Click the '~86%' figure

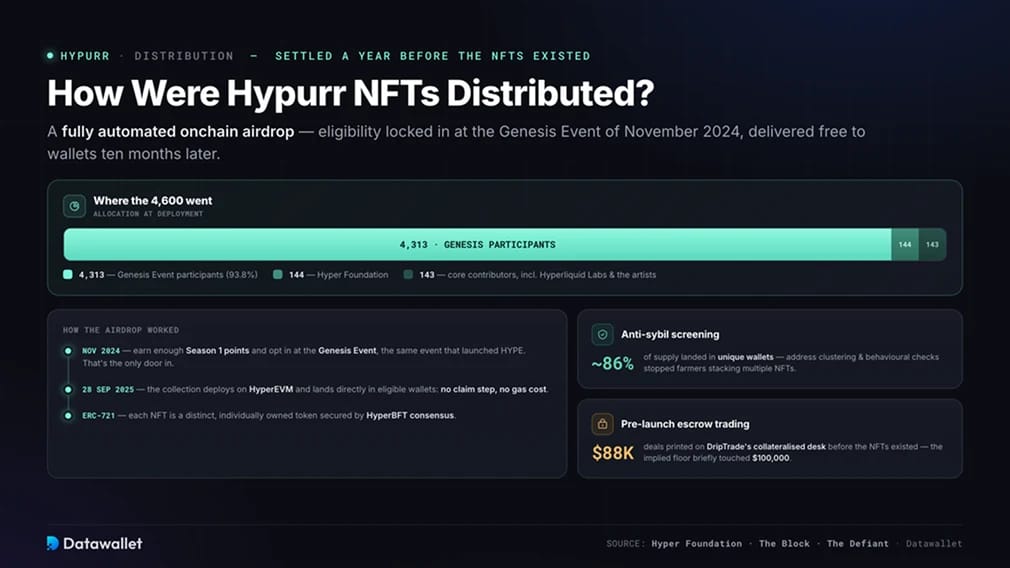click(x=613, y=364)
